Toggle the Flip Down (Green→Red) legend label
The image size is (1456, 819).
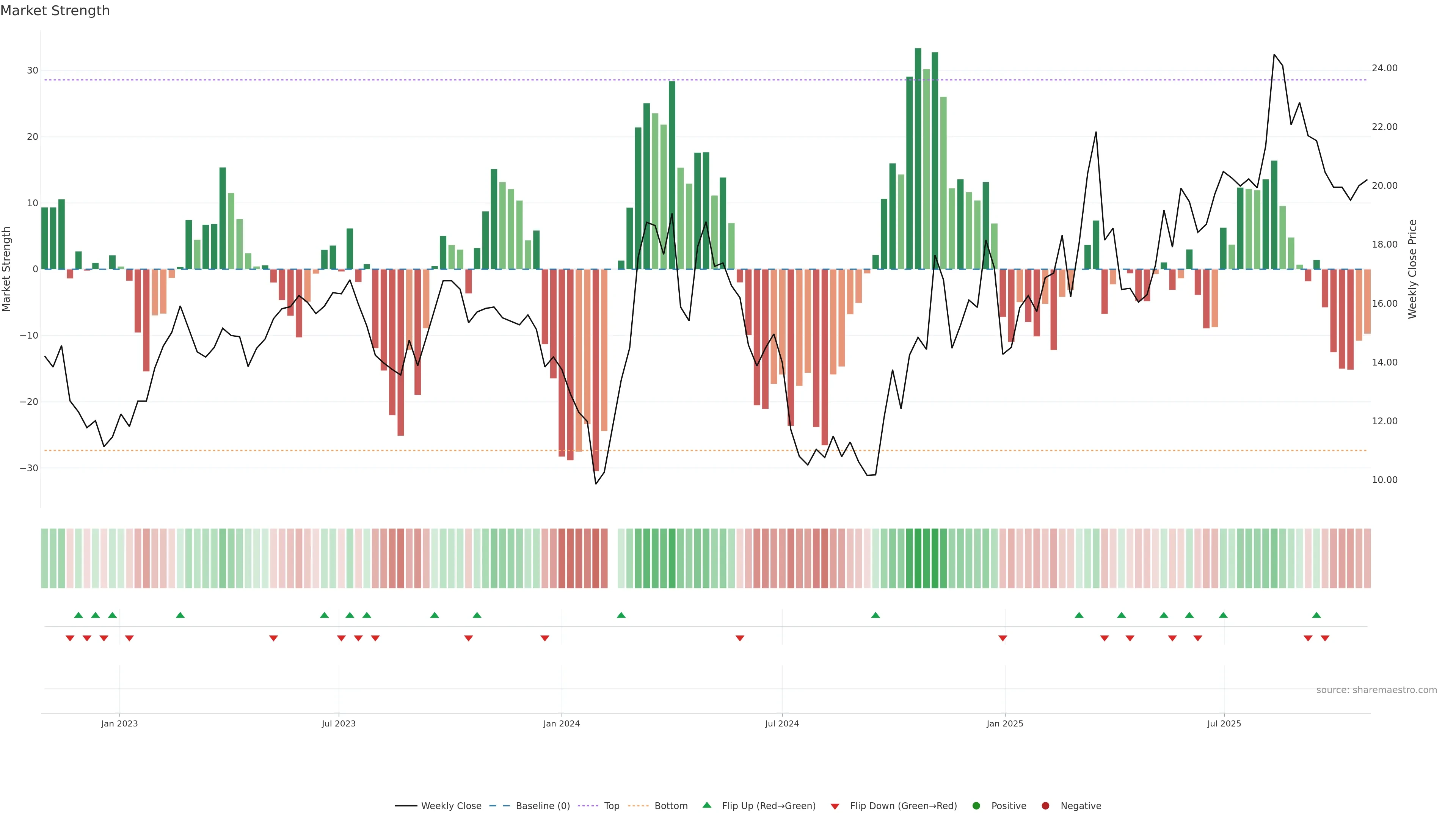pyautogui.click(x=903, y=805)
